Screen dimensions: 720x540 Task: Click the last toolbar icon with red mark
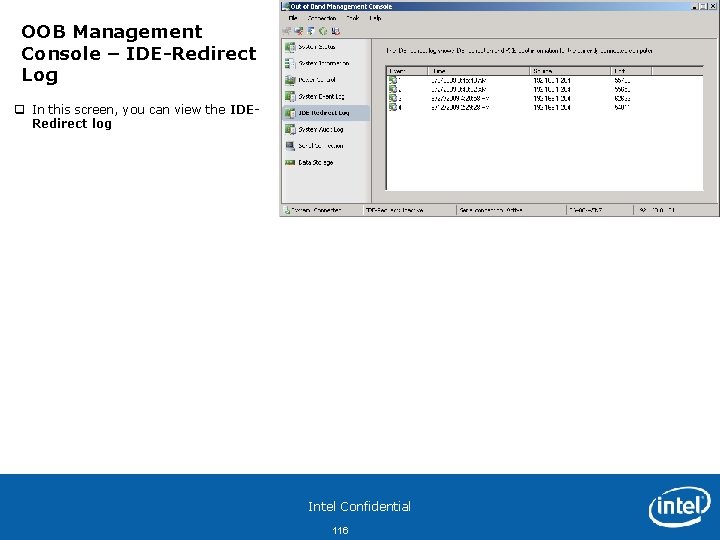[x=336, y=31]
